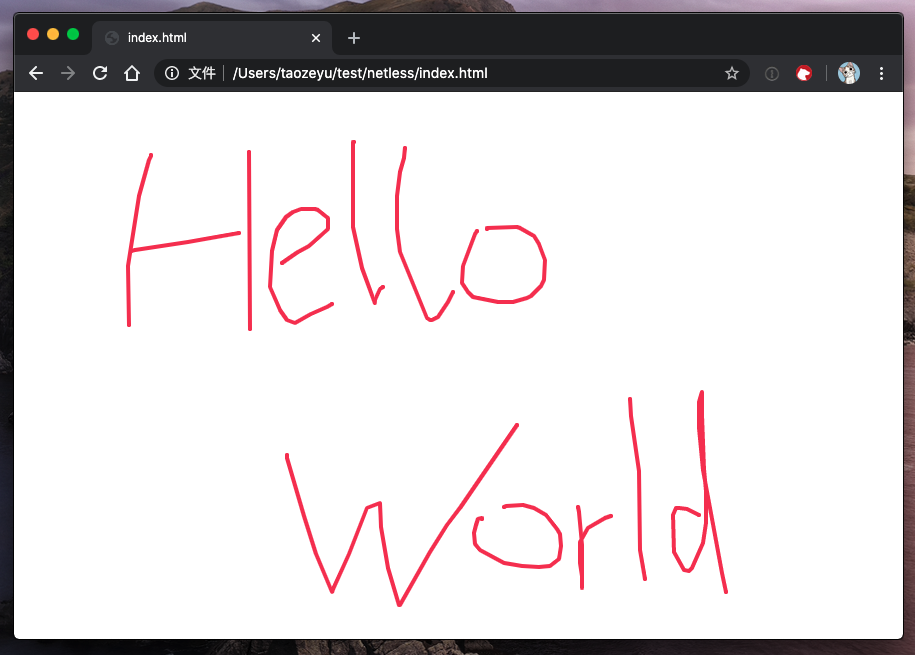The width and height of the screenshot is (915, 655).
Task: Open the grey circular extension icon
Action: click(x=771, y=74)
